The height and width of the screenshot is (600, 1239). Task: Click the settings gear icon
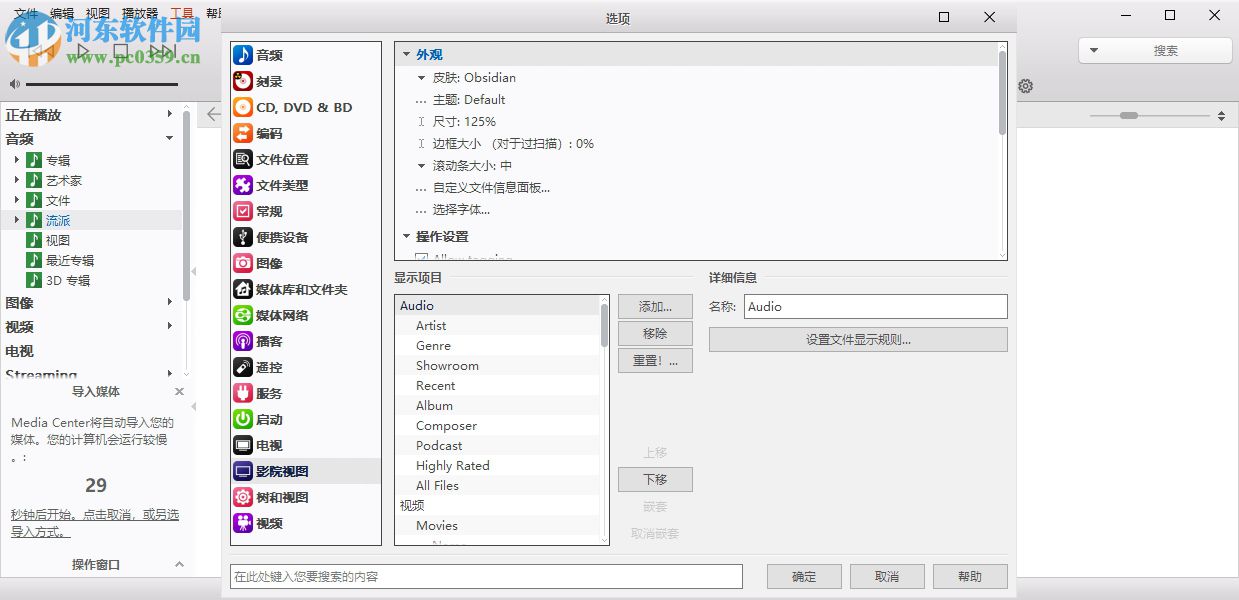[1026, 86]
